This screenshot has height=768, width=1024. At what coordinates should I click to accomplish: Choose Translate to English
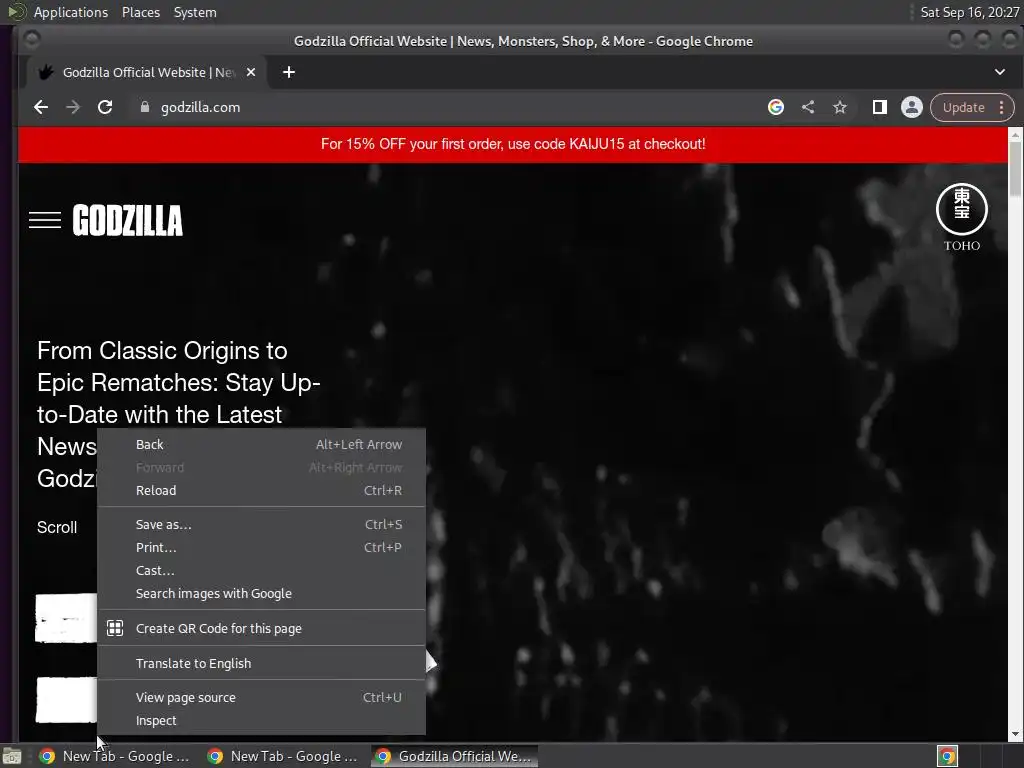click(x=261, y=664)
